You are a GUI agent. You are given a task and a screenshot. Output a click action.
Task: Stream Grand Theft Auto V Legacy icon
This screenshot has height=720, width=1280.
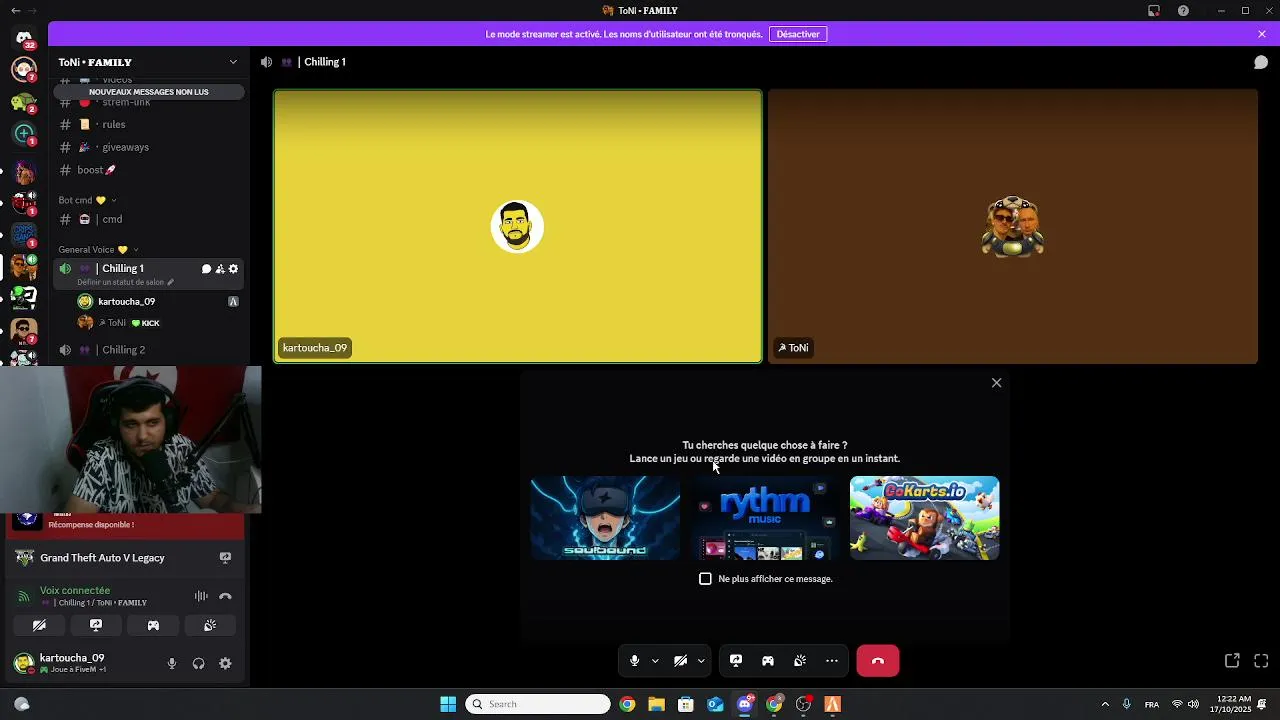tap(225, 558)
